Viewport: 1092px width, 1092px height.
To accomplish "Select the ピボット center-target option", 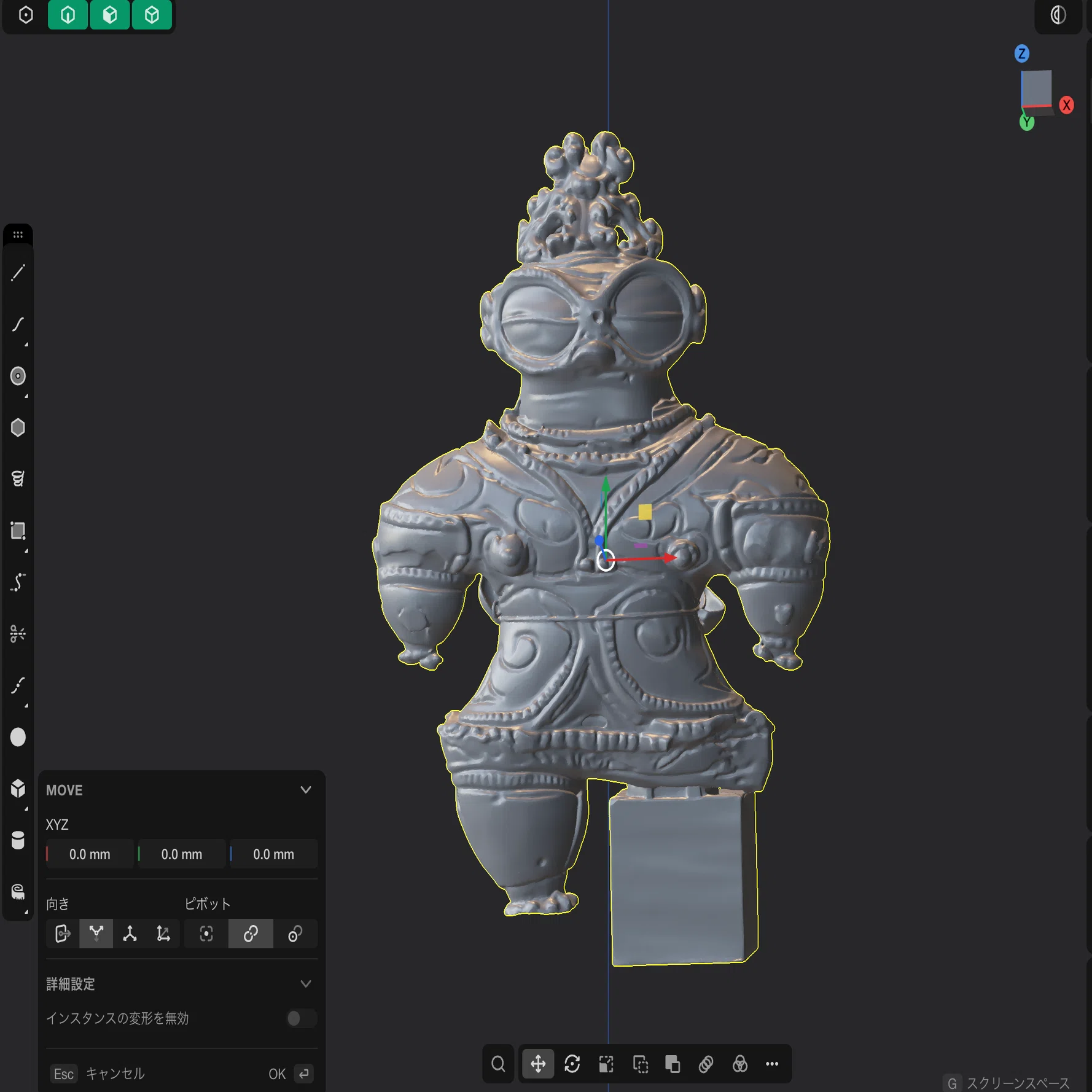I will click(206, 934).
